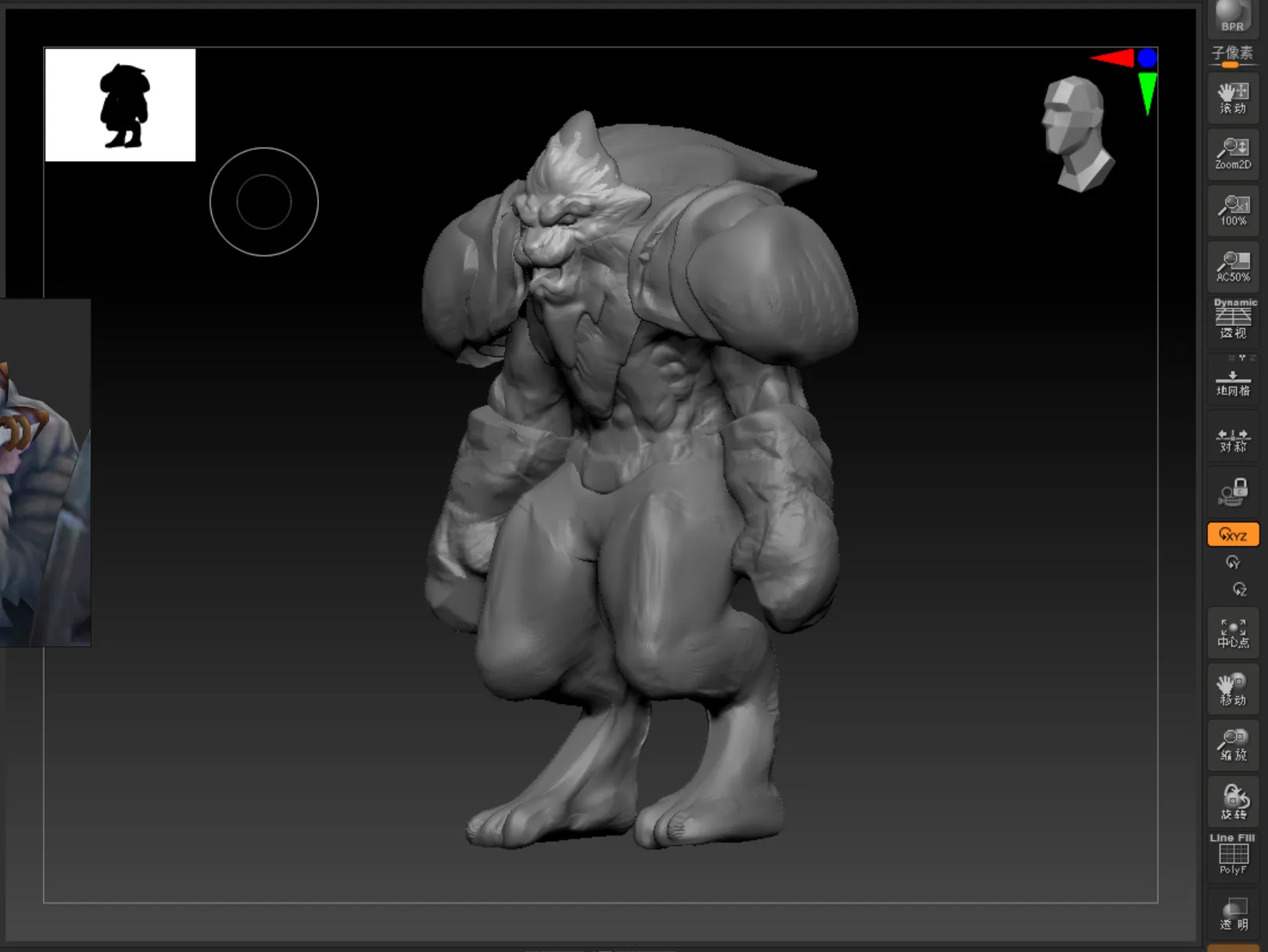Click the Rotate (旋转) view icon
The image size is (1268, 952).
1233,802
